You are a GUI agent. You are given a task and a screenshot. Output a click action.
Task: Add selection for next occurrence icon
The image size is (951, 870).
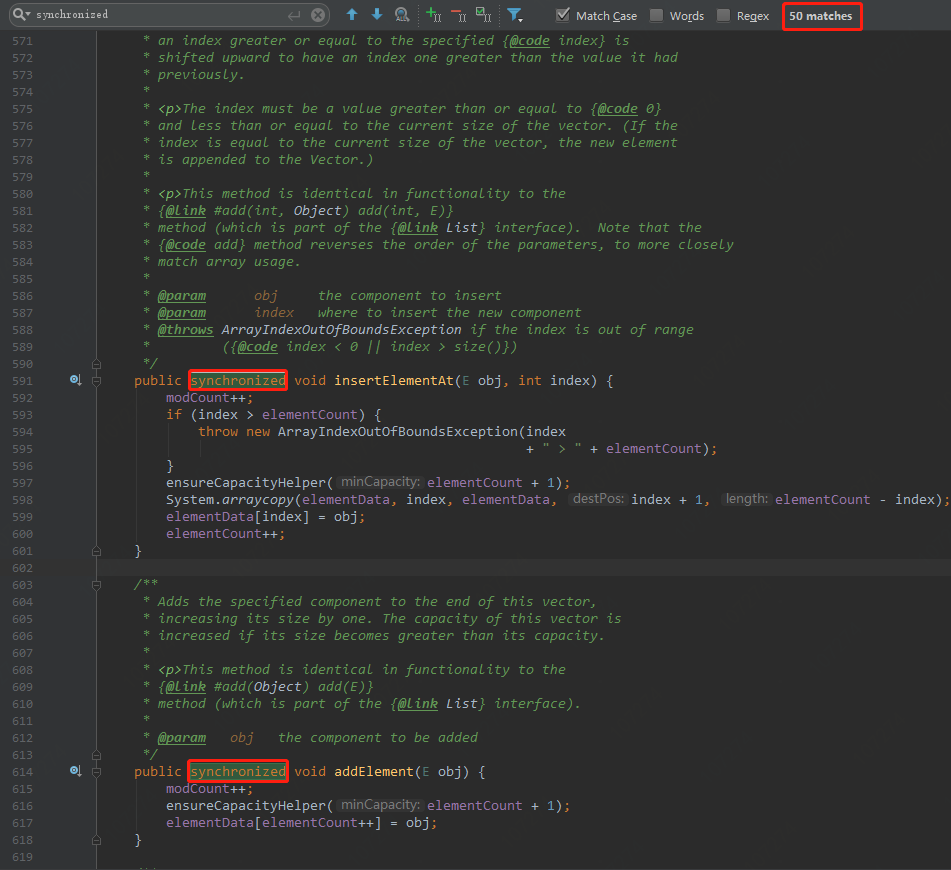[x=434, y=15]
